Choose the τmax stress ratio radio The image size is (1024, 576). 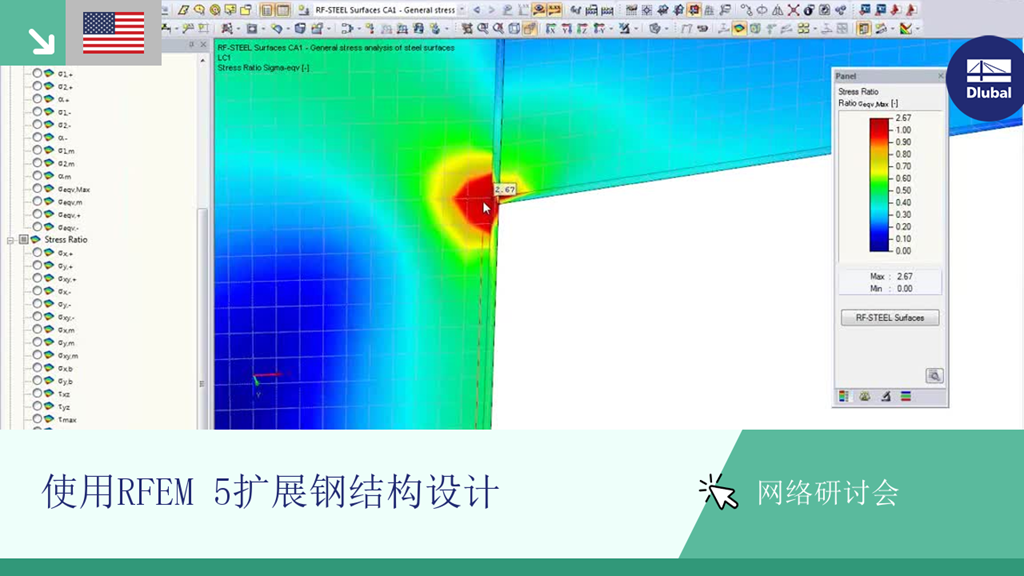pos(37,419)
